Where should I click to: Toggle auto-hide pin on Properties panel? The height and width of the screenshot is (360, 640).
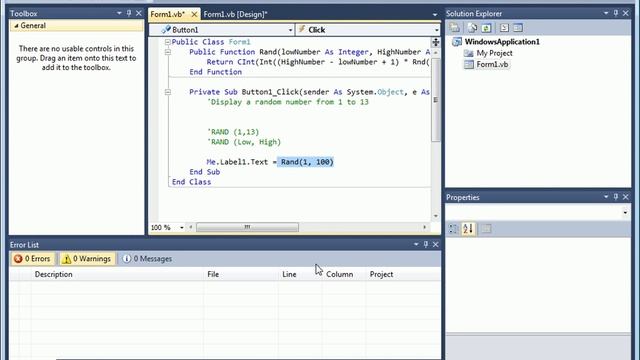point(616,197)
